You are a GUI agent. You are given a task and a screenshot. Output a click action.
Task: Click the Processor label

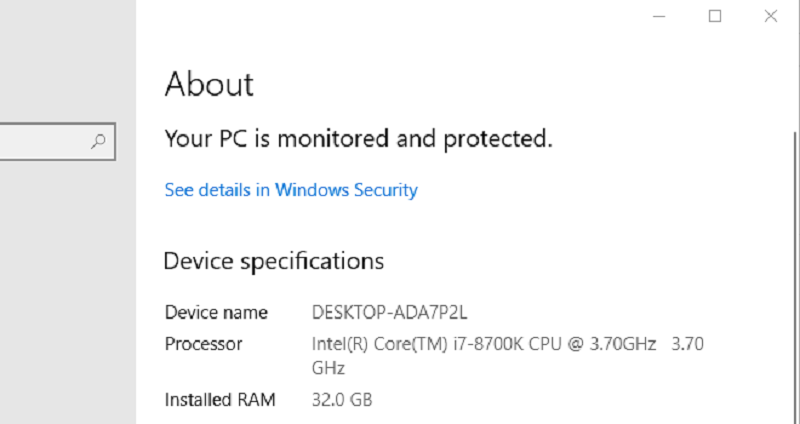[x=203, y=344]
